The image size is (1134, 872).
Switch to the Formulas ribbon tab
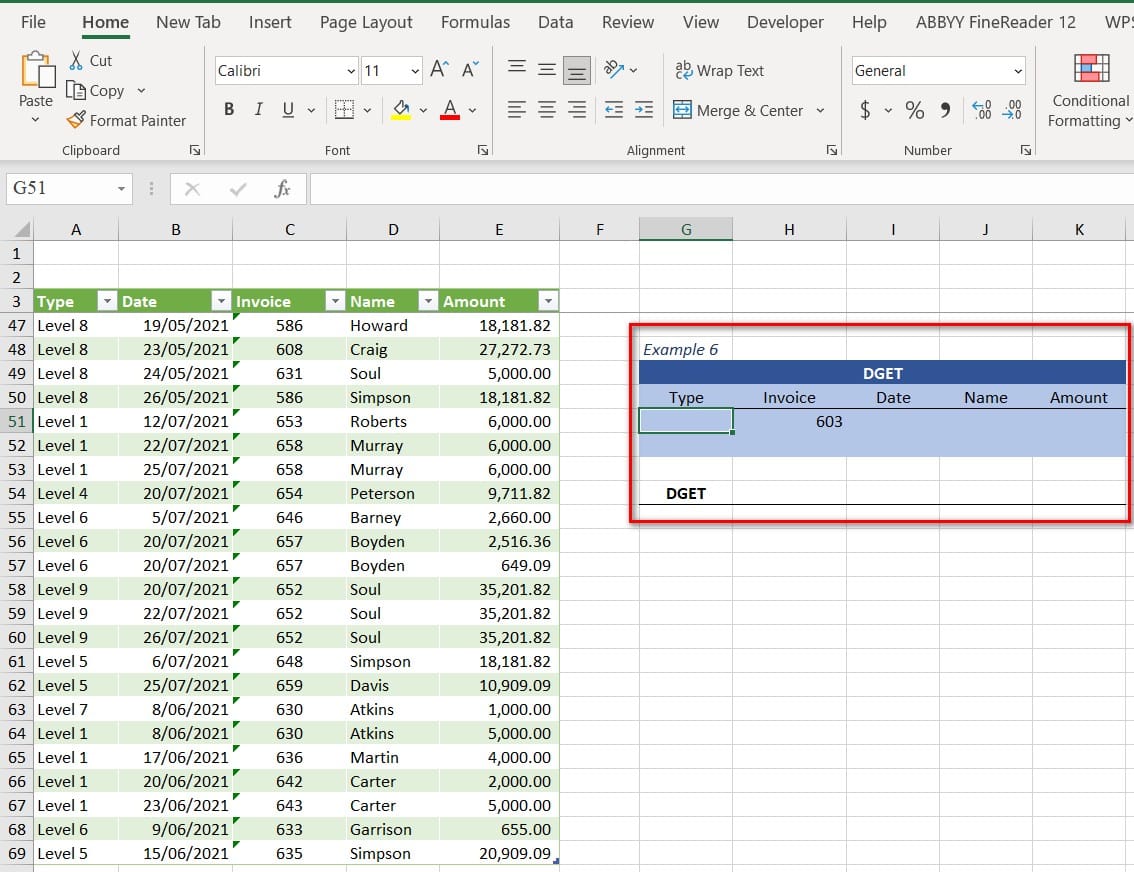[475, 22]
